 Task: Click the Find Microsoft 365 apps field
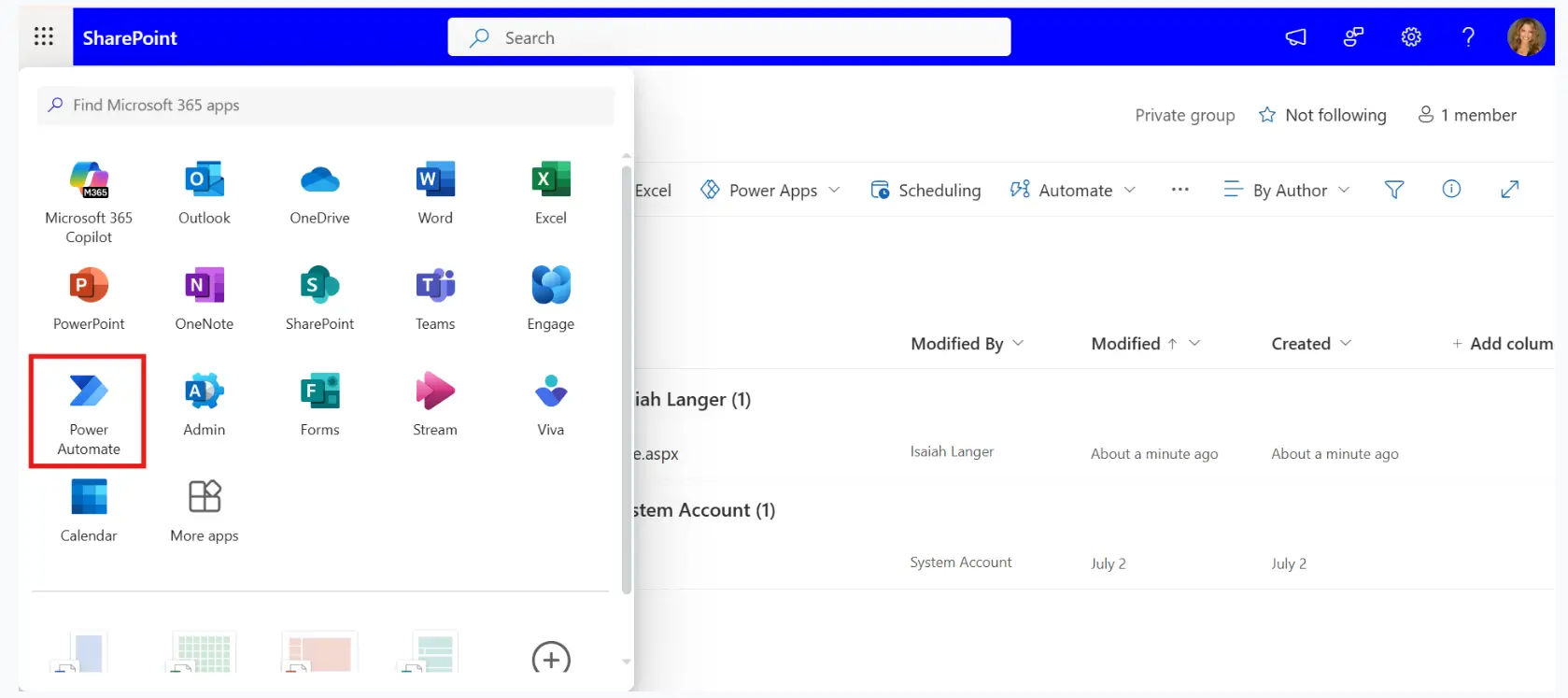(x=327, y=106)
